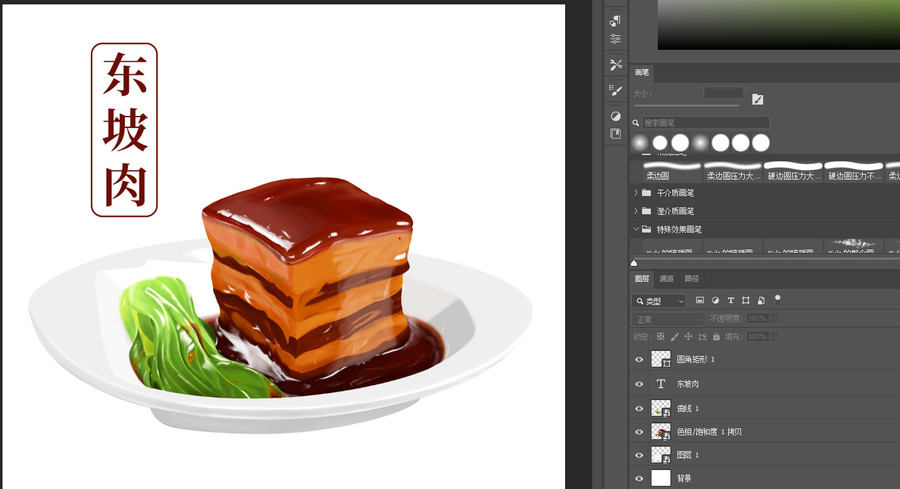Click lock position move icon

[688, 336]
